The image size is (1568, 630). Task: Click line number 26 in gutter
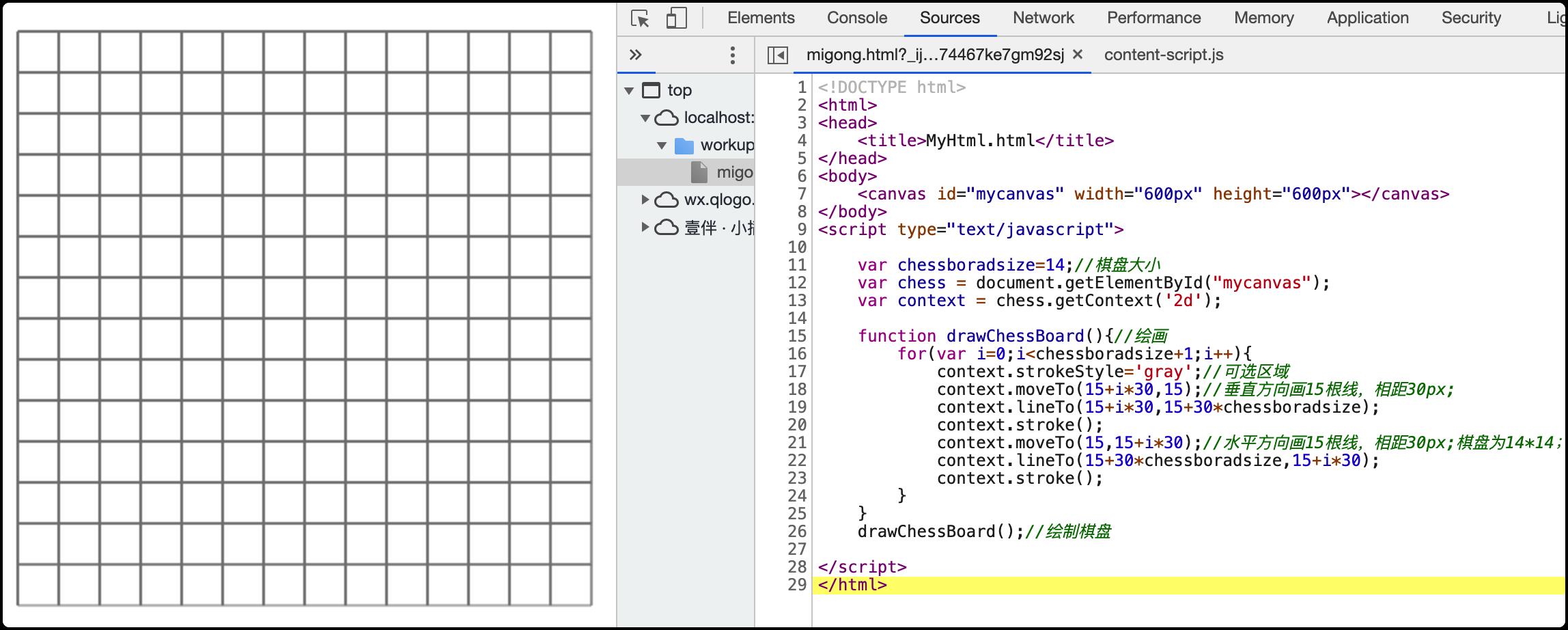(x=797, y=532)
